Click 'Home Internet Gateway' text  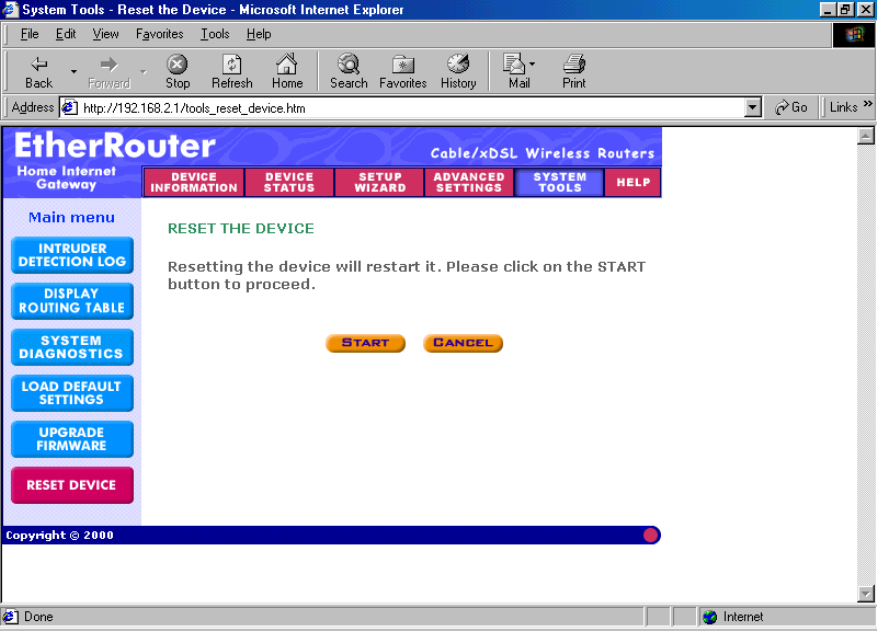66,178
